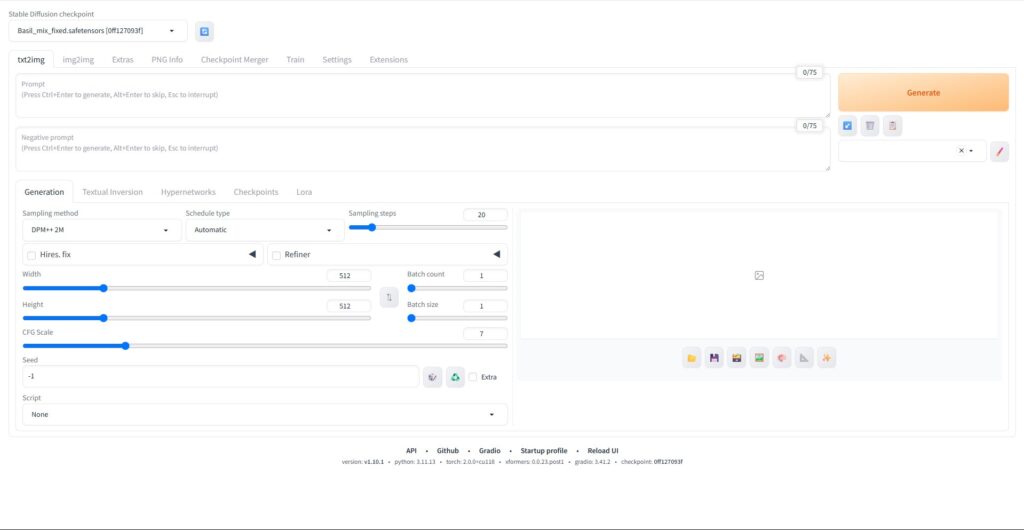Enable the Hires. fix checkbox
This screenshot has height=530, width=1024.
(31, 255)
